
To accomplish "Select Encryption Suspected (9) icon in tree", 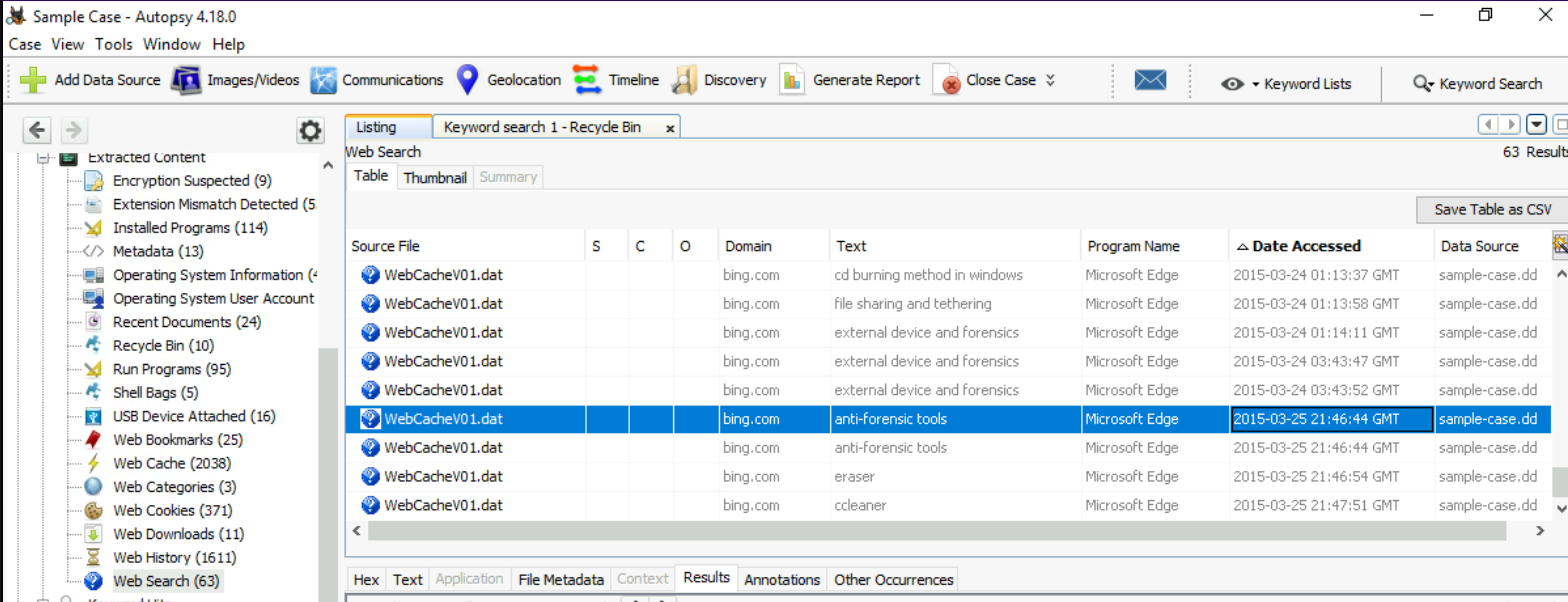I will point(93,181).
